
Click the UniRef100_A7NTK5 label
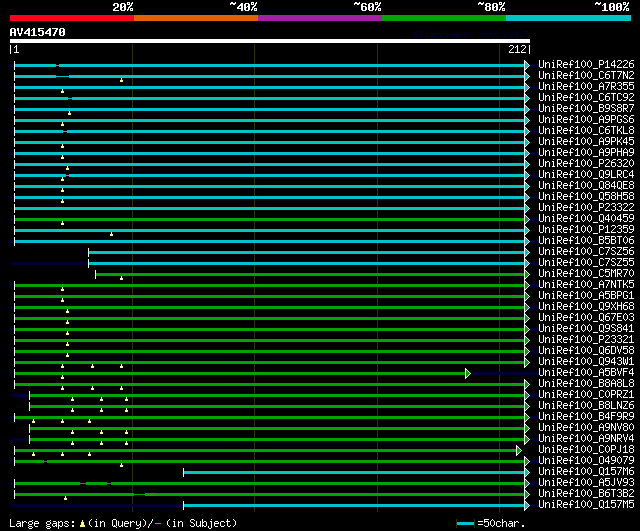586,284
